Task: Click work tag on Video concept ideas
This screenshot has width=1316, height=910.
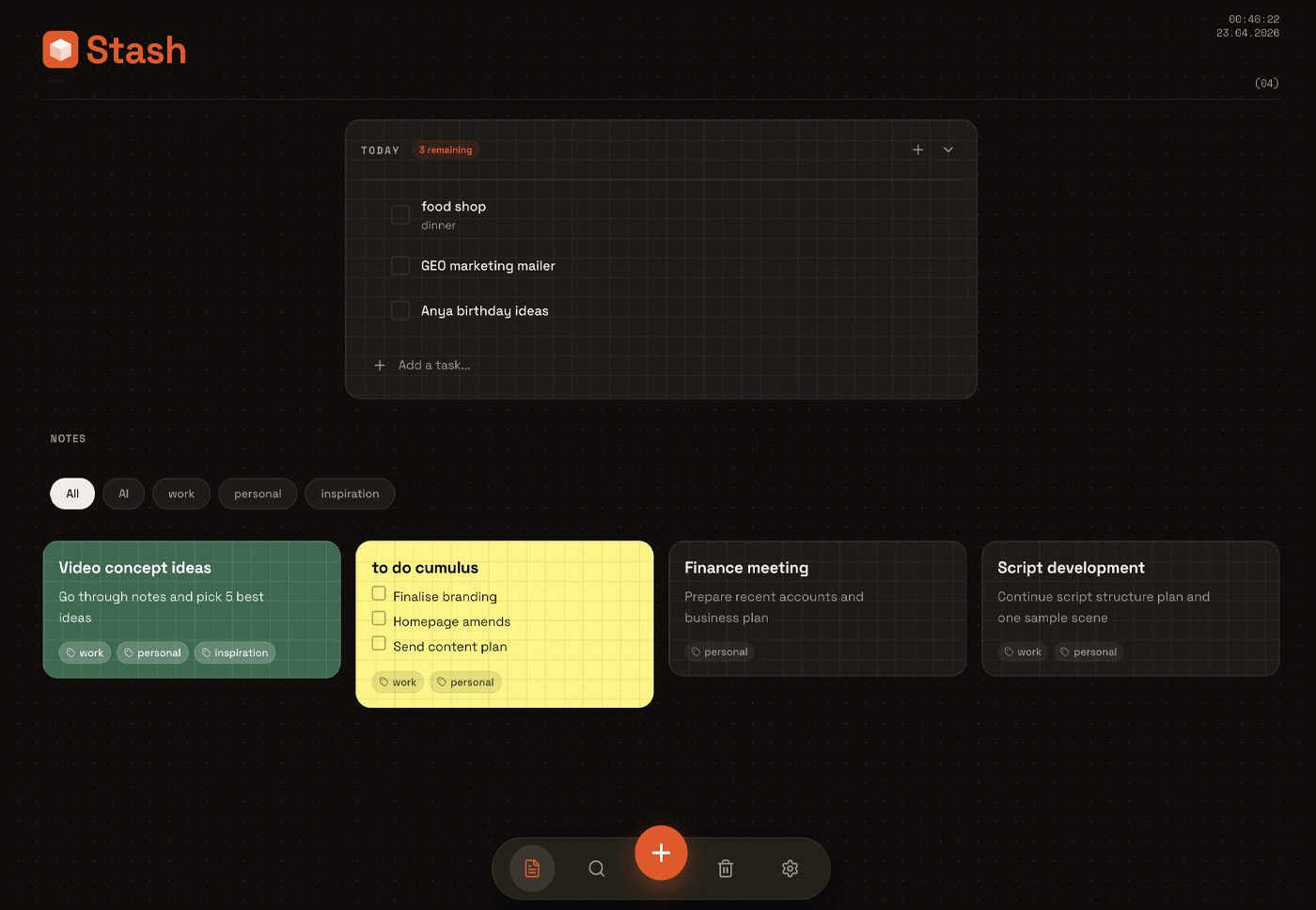Action: [85, 652]
